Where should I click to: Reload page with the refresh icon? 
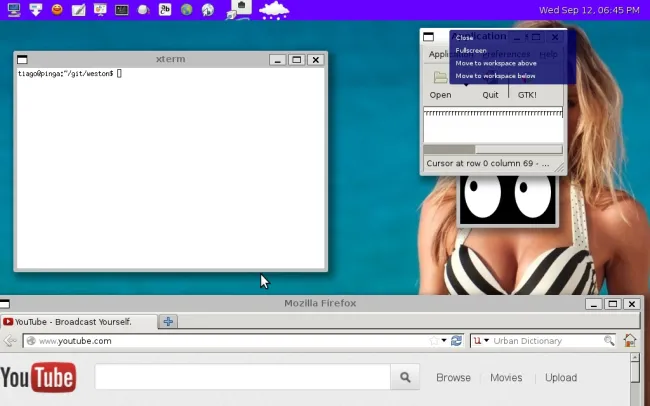456,341
